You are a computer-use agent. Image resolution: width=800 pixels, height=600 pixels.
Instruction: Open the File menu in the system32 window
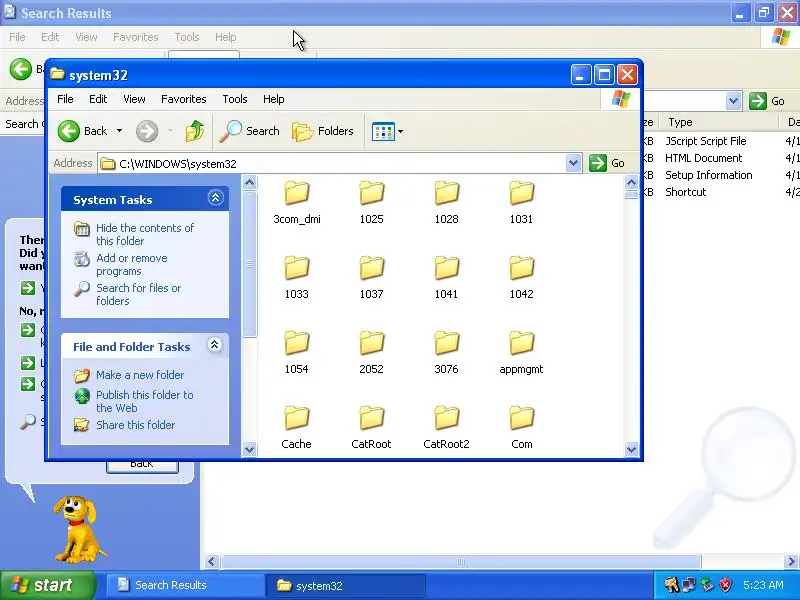click(x=65, y=99)
